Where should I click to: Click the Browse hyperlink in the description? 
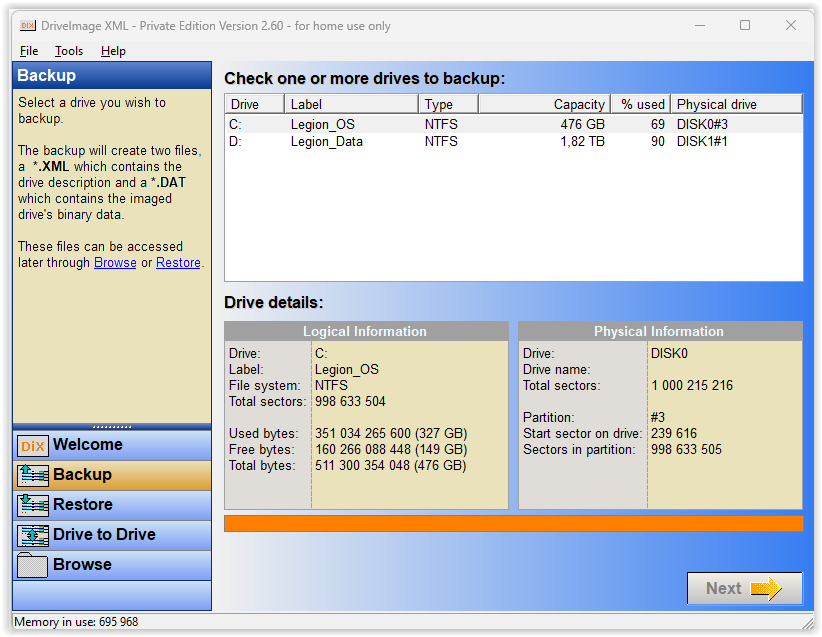point(115,262)
